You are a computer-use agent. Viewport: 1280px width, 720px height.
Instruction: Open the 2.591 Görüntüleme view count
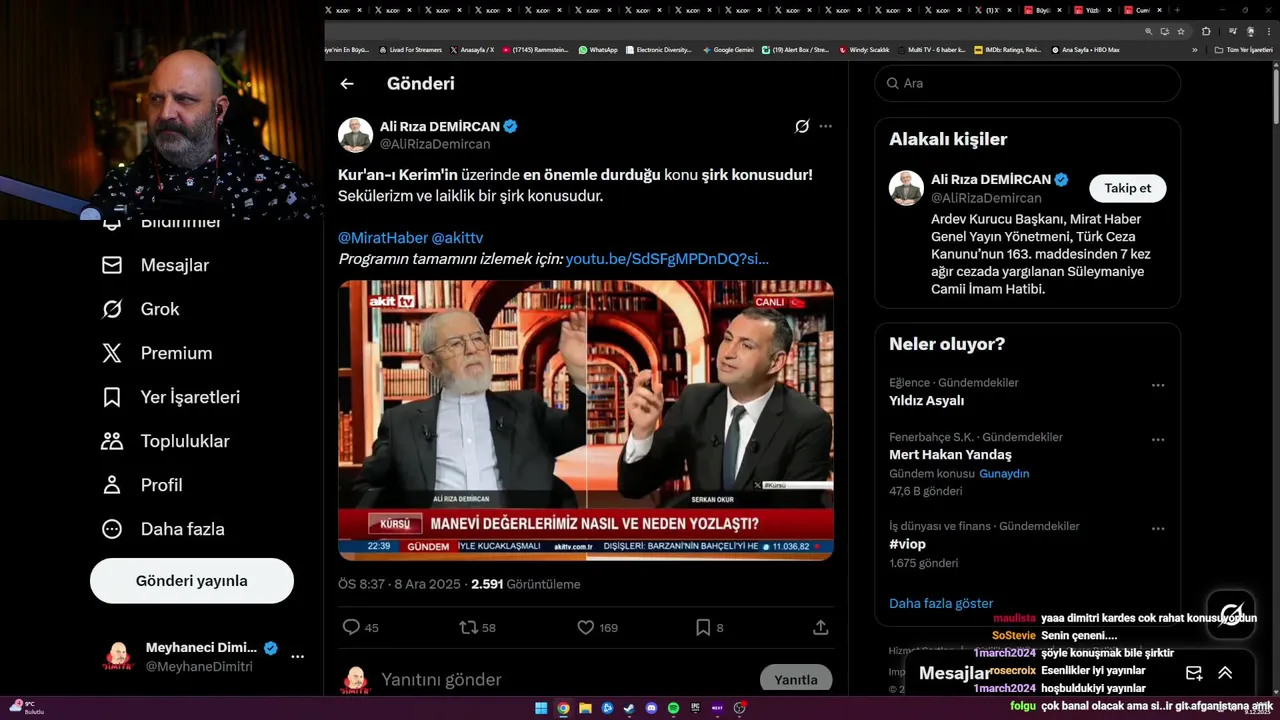(526, 584)
